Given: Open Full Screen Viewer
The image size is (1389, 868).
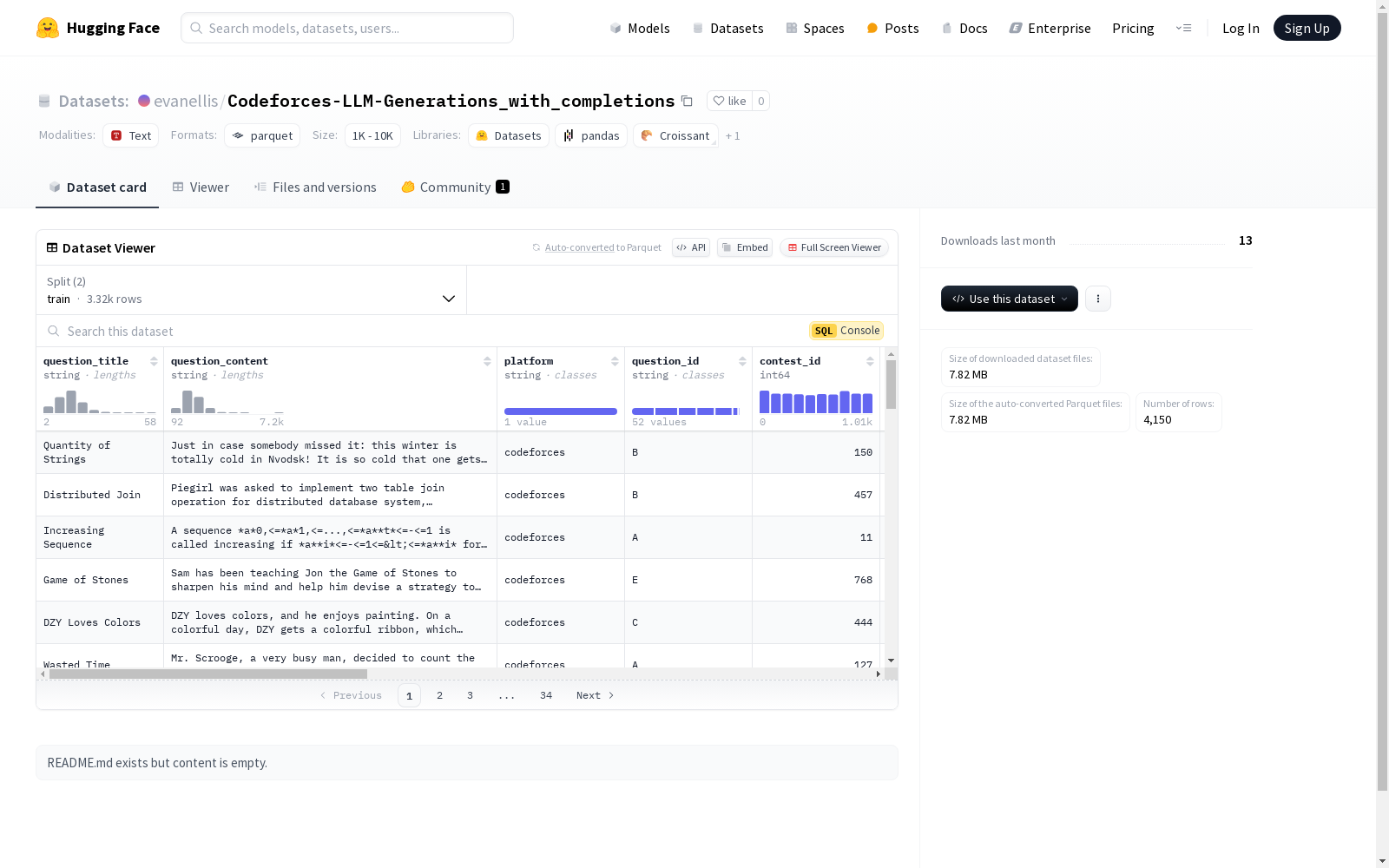Looking at the screenshot, I should pyautogui.click(x=834, y=247).
